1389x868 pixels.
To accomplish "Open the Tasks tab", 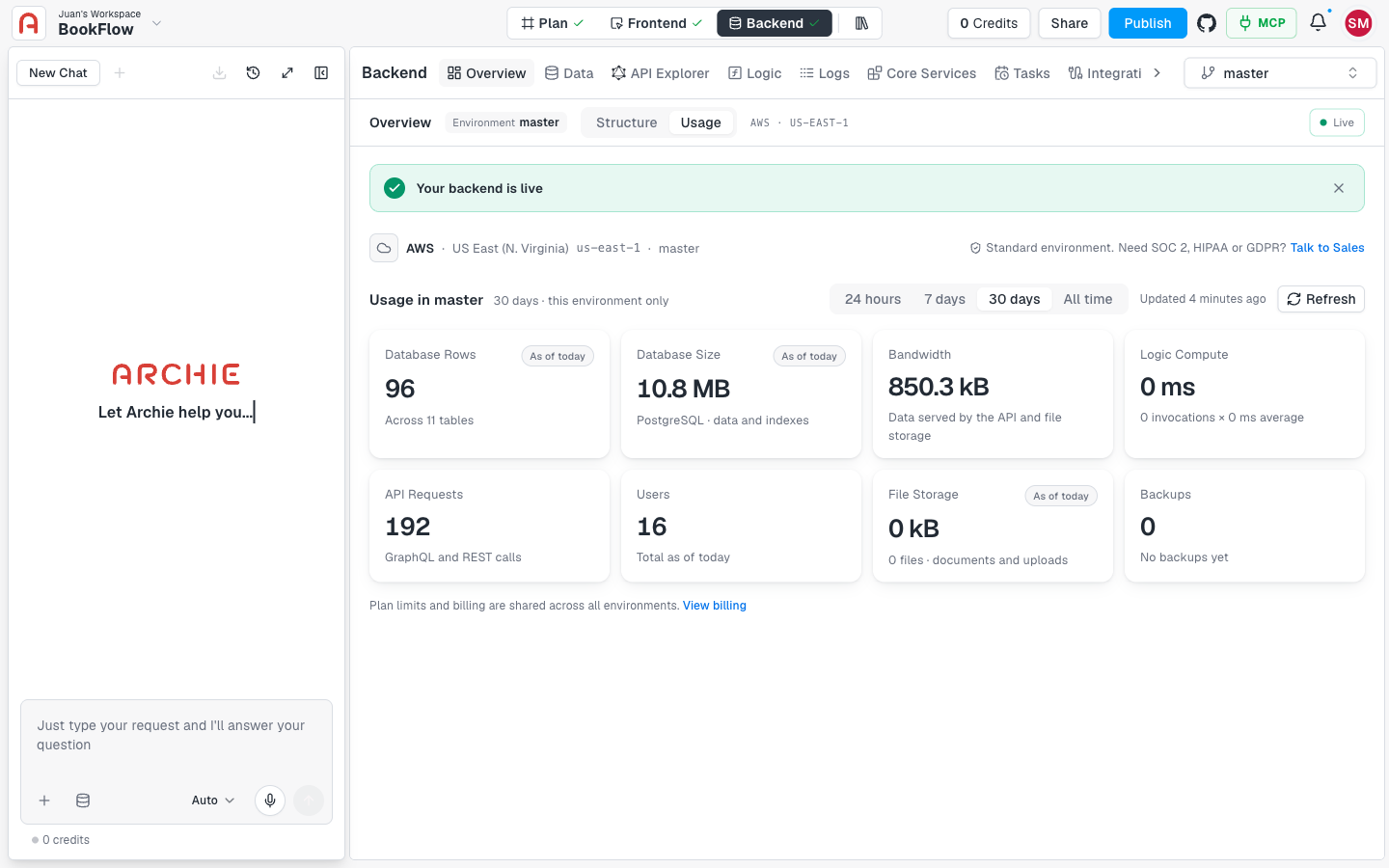I will (1022, 73).
